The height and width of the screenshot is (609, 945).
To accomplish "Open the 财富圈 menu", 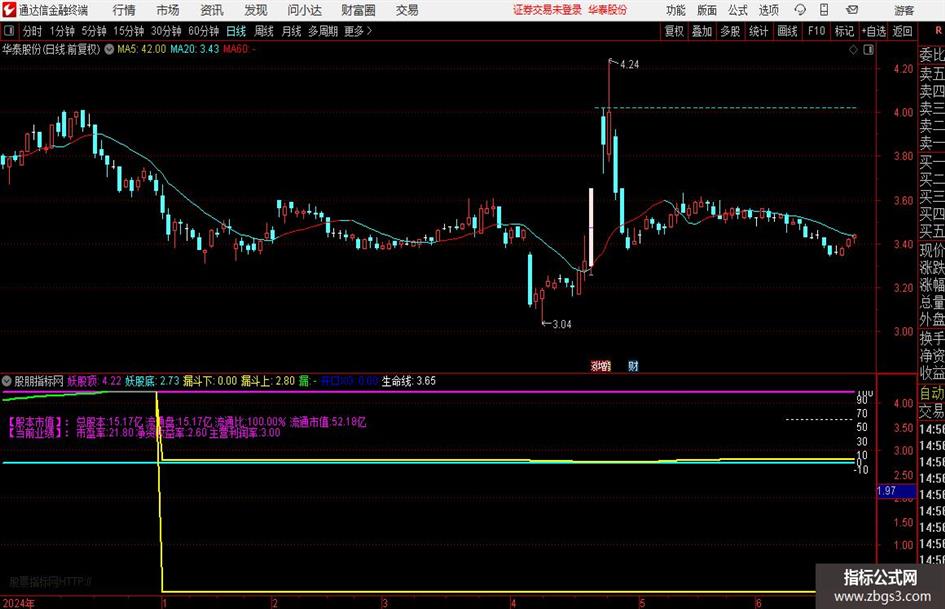I will pos(358,10).
